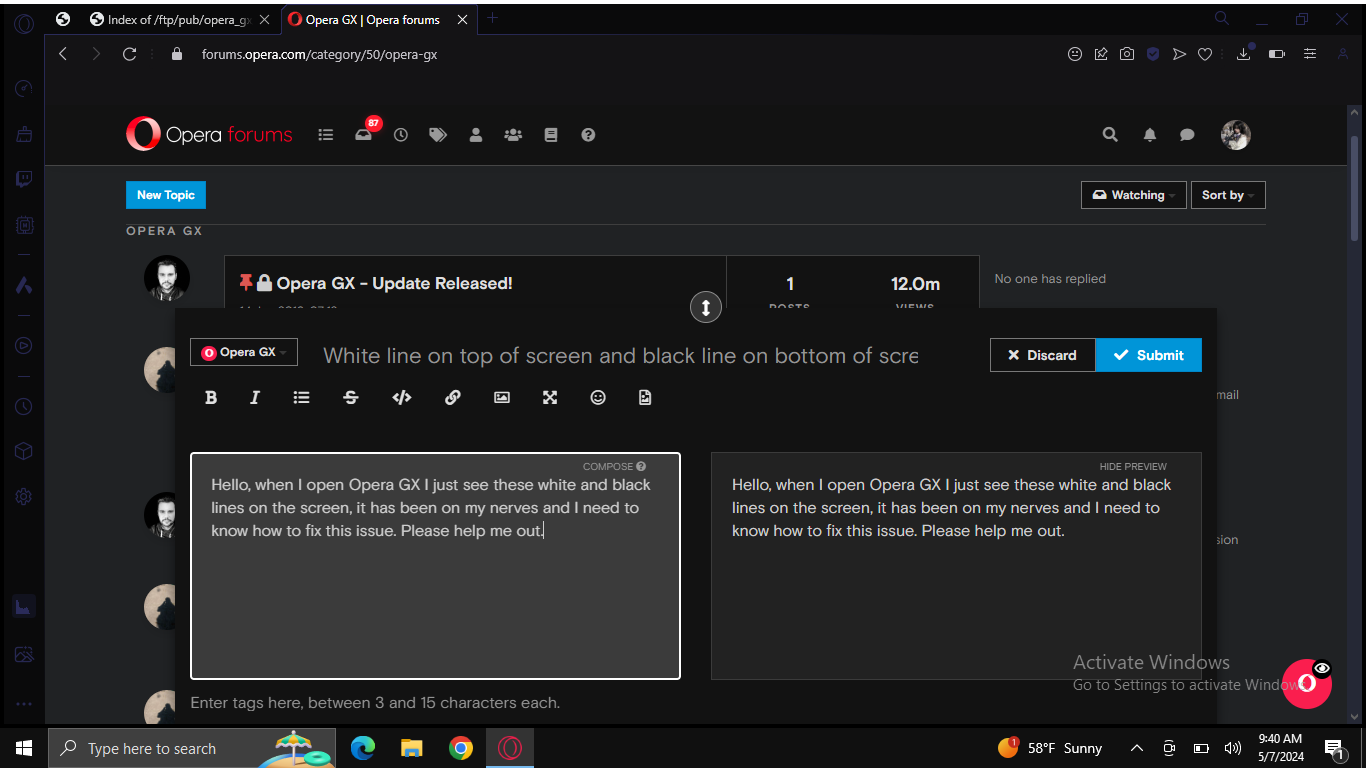Open the help question-mark icon

(588, 135)
